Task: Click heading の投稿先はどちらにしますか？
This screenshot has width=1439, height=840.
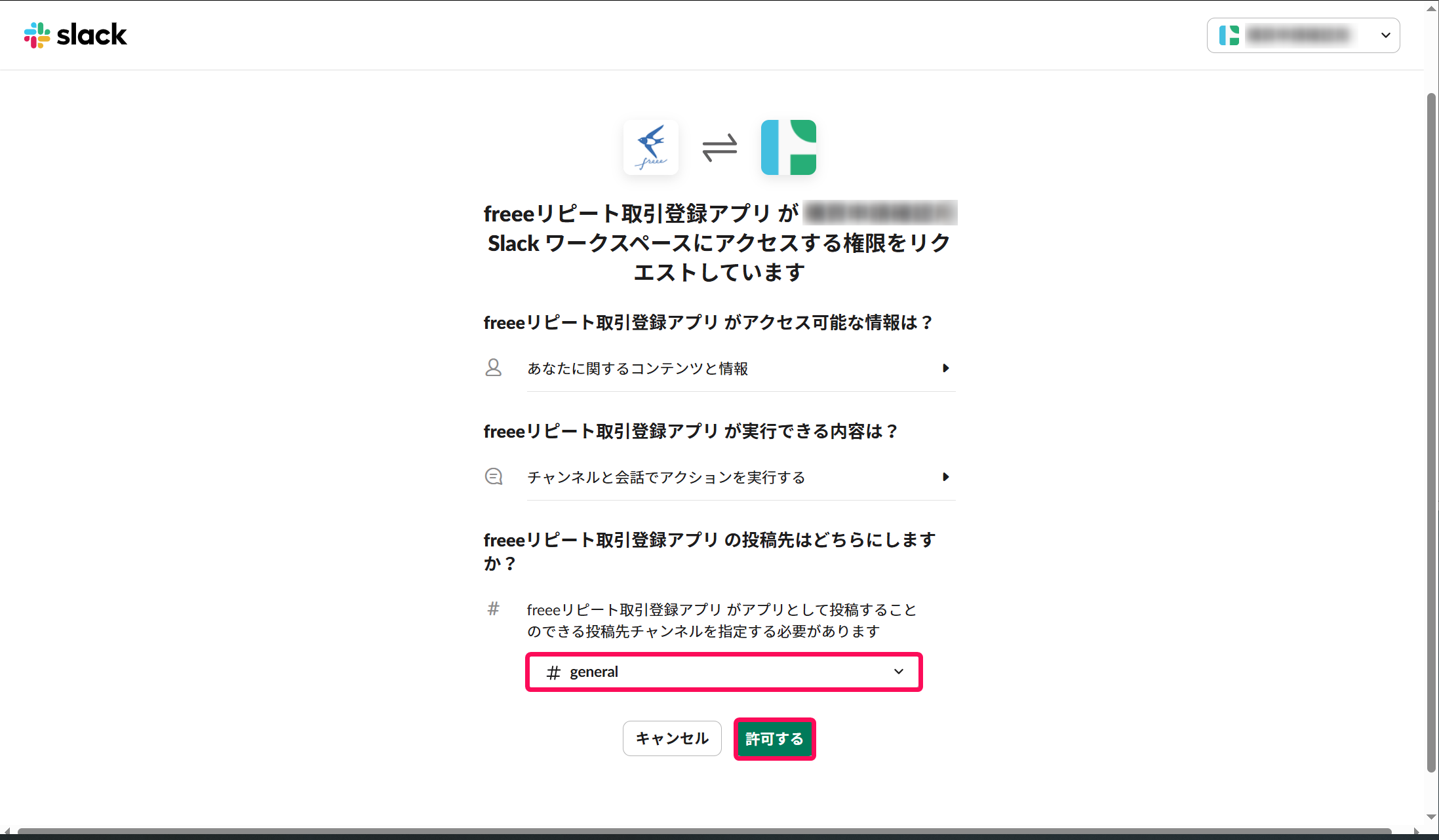Action: click(x=709, y=551)
